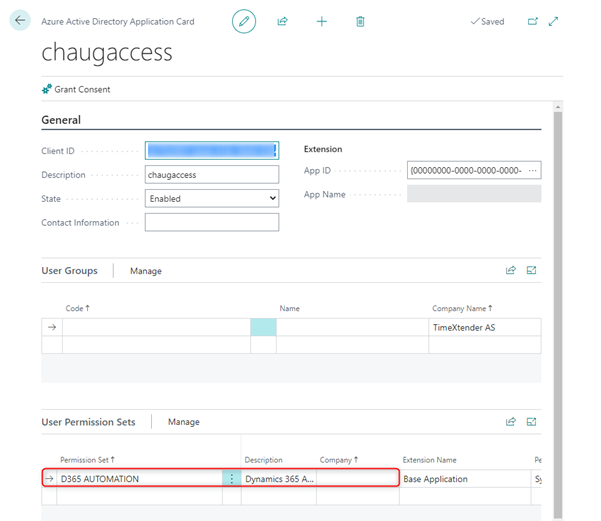Click the Description input field
601x521 pixels.
pos(211,174)
